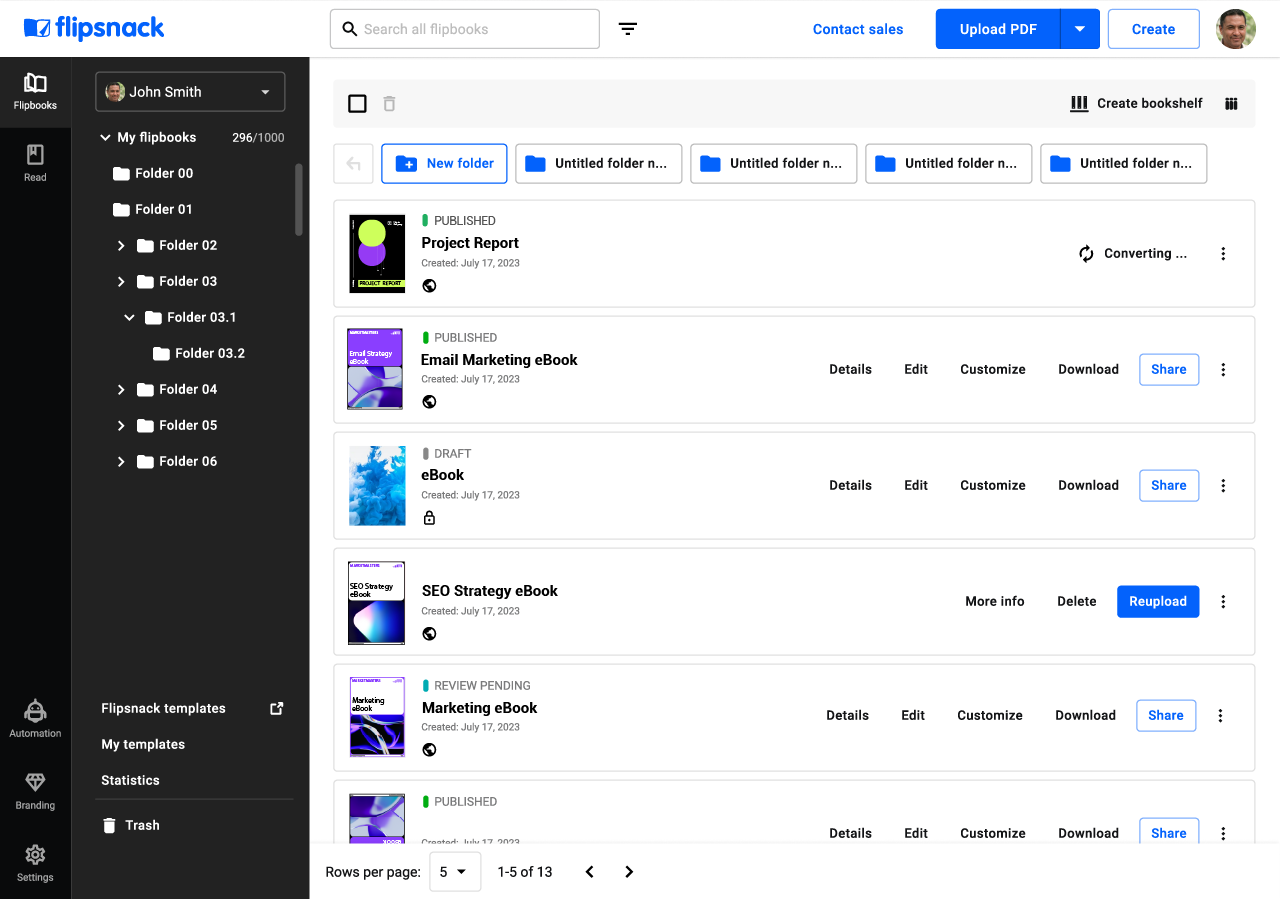Screen dimensions: 1280x899
Task: Tick the select all flipbooks checkbox
Action: point(357,104)
